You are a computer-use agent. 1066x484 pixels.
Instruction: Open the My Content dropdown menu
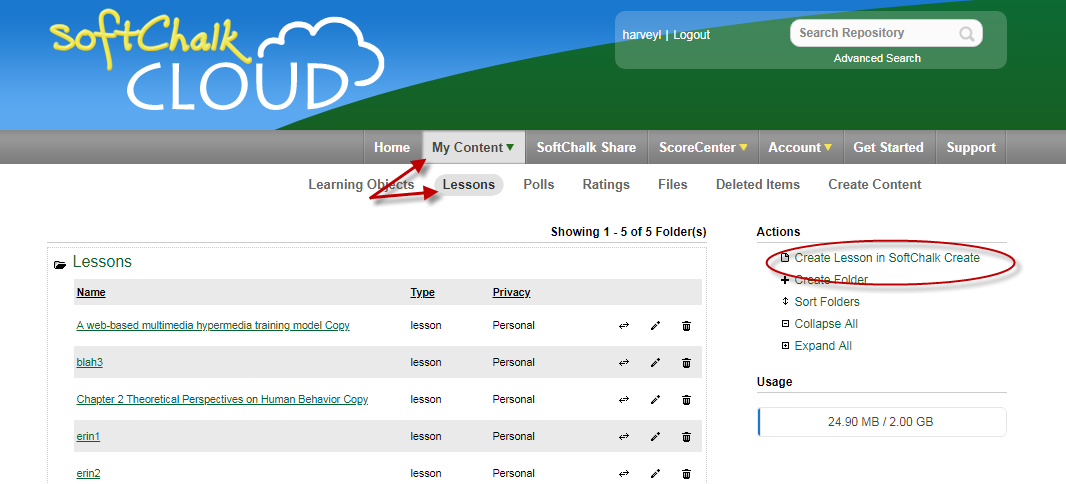(473, 148)
